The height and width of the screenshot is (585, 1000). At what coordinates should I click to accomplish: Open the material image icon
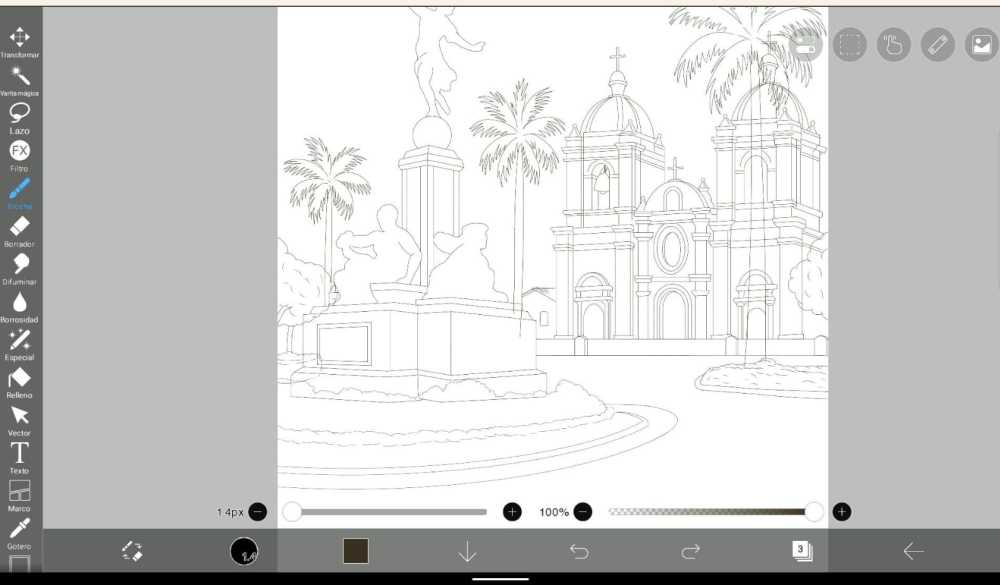tap(982, 45)
